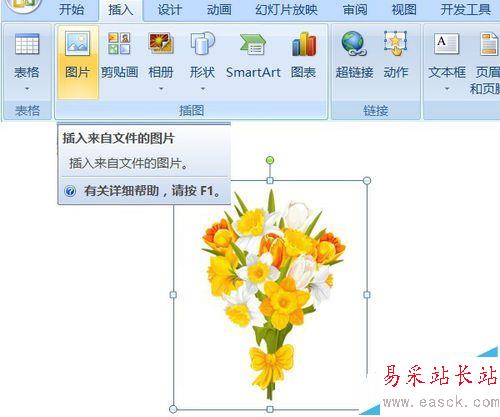
Task: Click the bottom-middle resize handle of picture
Action: click(270, 409)
